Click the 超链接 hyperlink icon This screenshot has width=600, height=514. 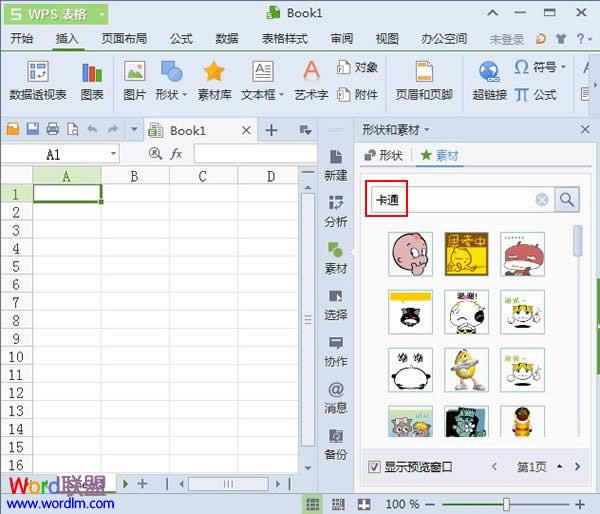point(489,73)
